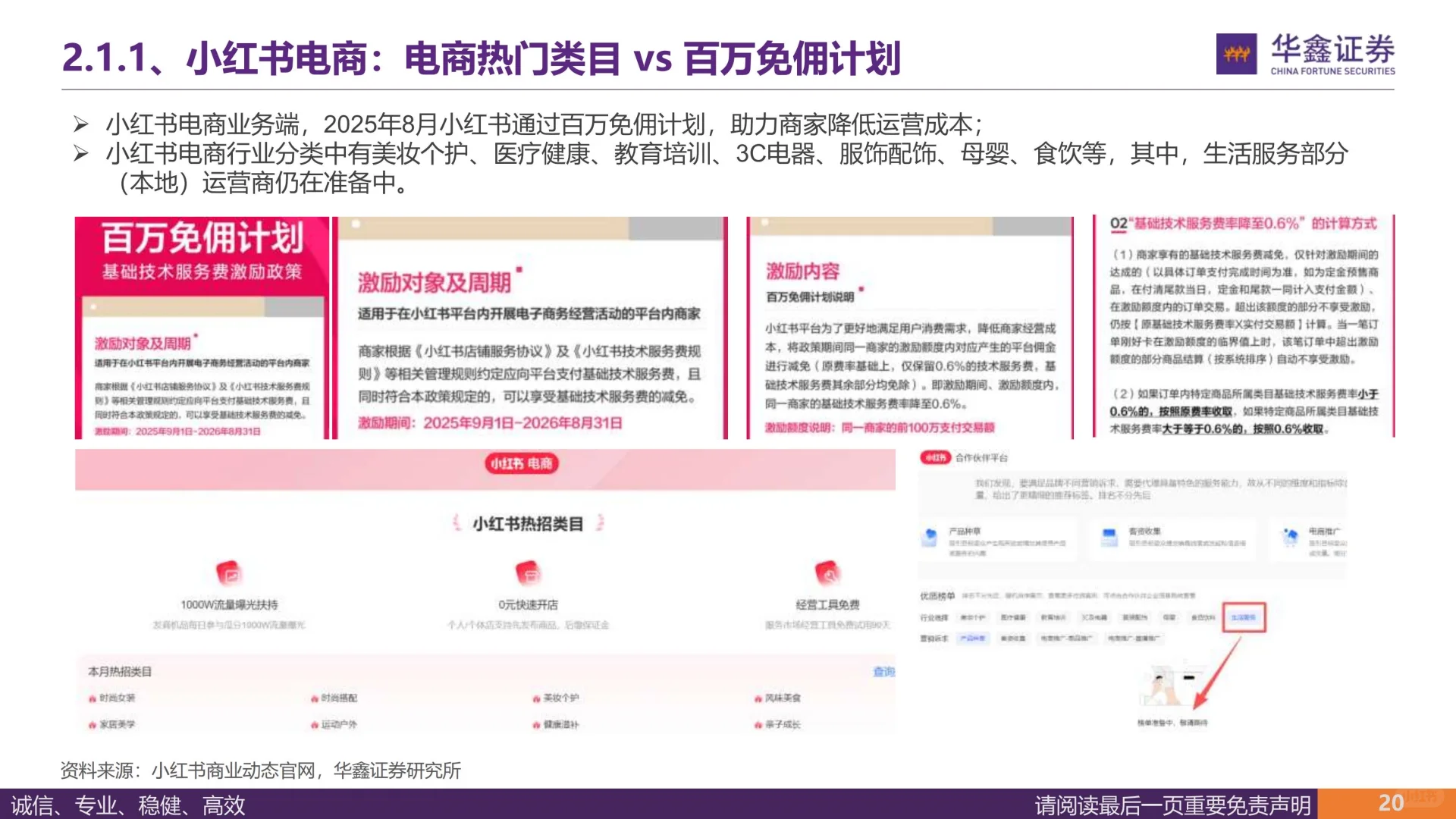The width and height of the screenshot is (1456, 819).
Task: Open the 产品种草 feature icon
Action: point(930,535)
